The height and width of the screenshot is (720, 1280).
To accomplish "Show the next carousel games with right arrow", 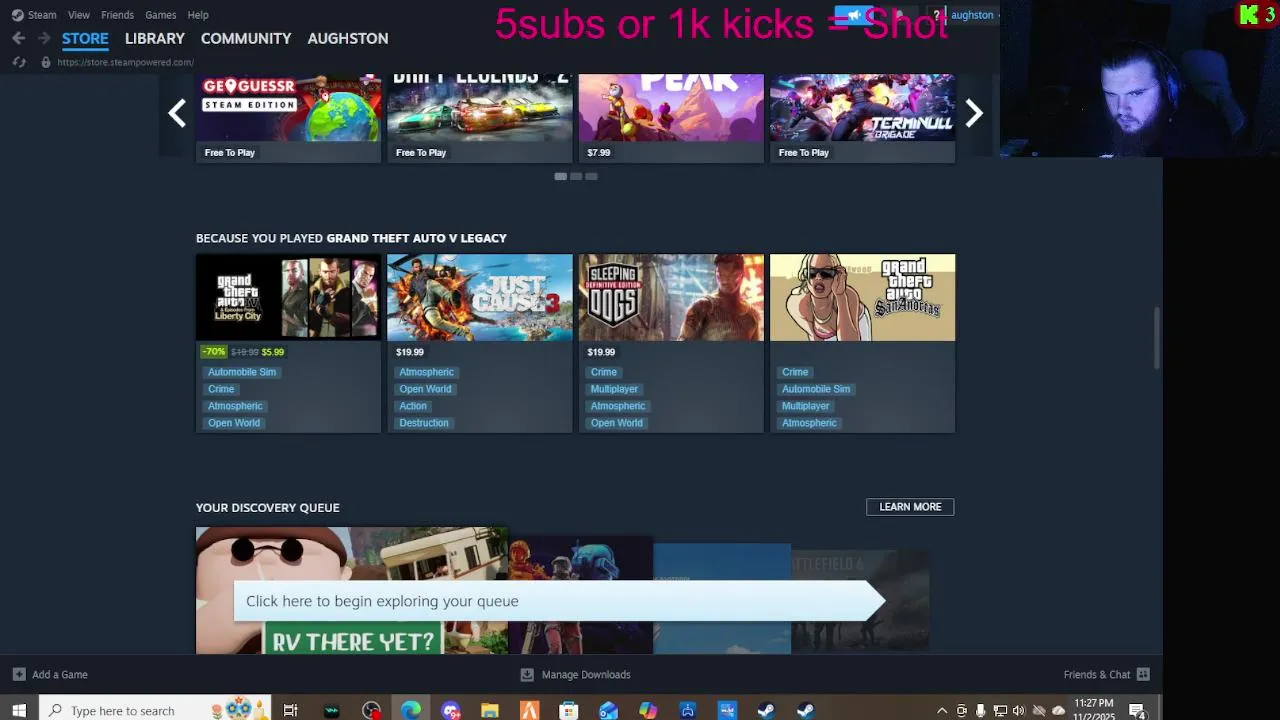I will 974,113.
